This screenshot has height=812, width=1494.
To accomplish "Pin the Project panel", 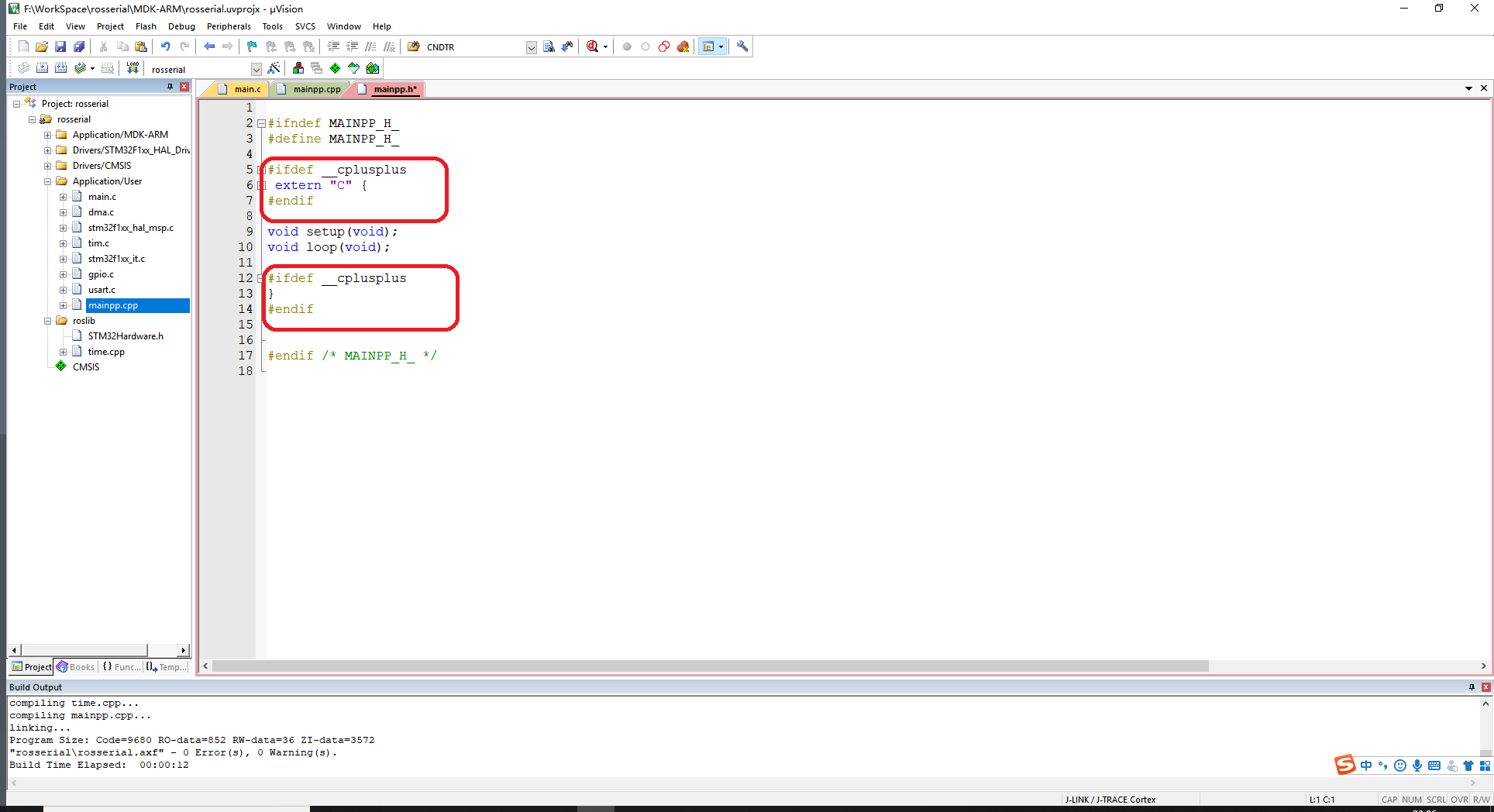I will (x=170, y=87).
